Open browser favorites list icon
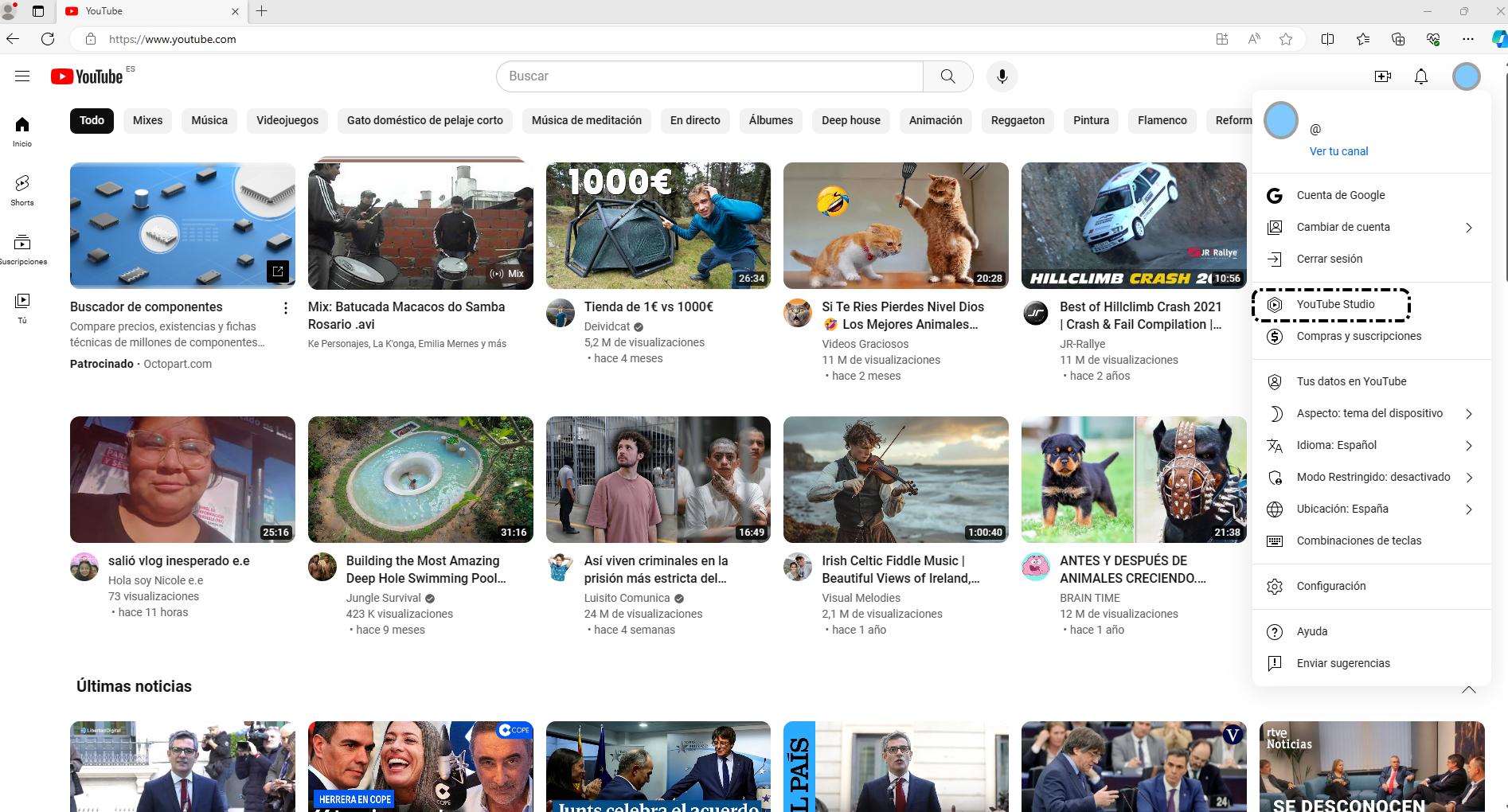 (x=1363, y=39)
